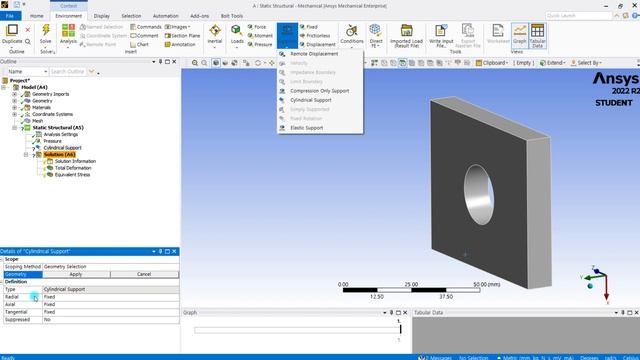The image size is (640, 360).
Task: Select Analysis Settings in the outline
Action: (60, 134)
